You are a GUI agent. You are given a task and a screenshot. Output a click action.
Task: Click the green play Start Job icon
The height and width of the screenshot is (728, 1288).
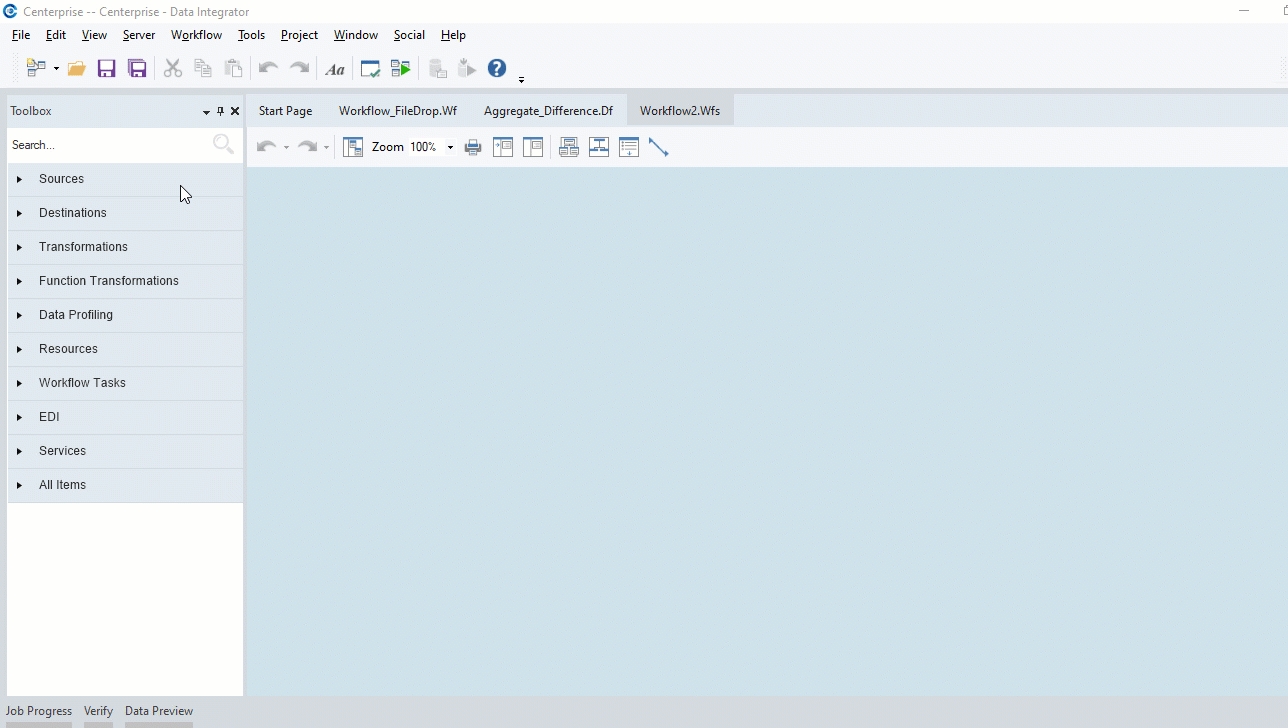point(401,69)
